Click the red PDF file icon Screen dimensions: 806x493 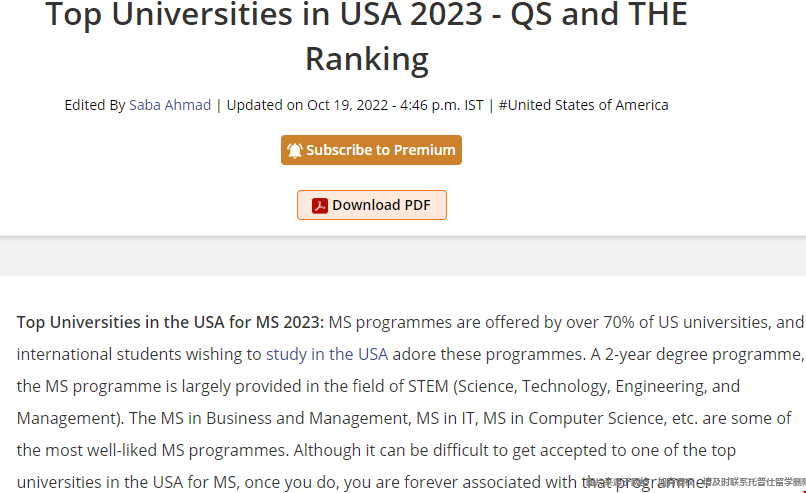pyautogui.click(x=320, y=206)
